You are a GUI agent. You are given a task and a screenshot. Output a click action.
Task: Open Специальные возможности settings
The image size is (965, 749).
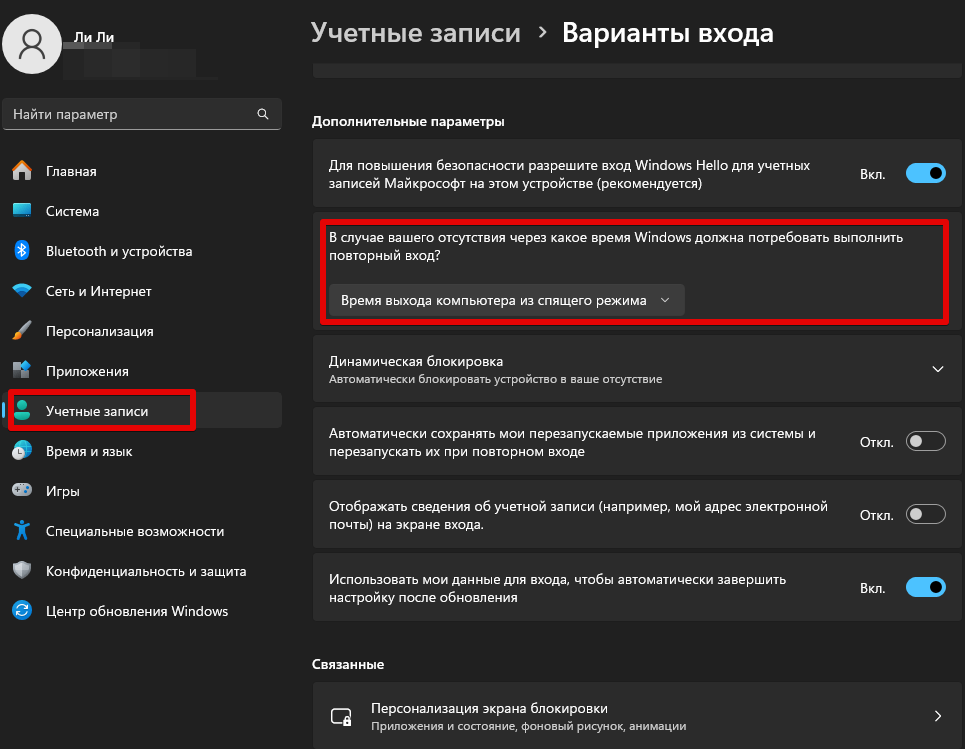(135, 531)
